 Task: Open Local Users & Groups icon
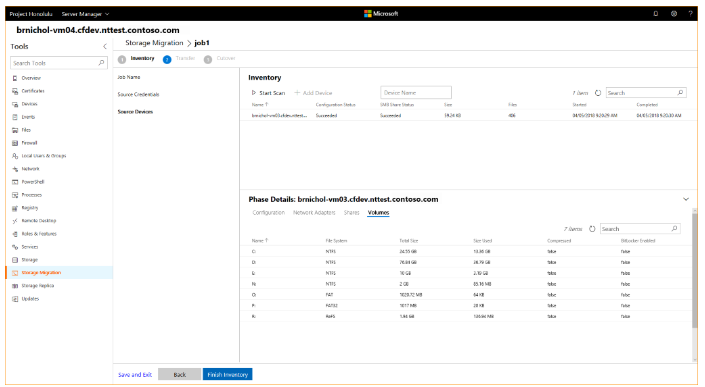[15, 156]
